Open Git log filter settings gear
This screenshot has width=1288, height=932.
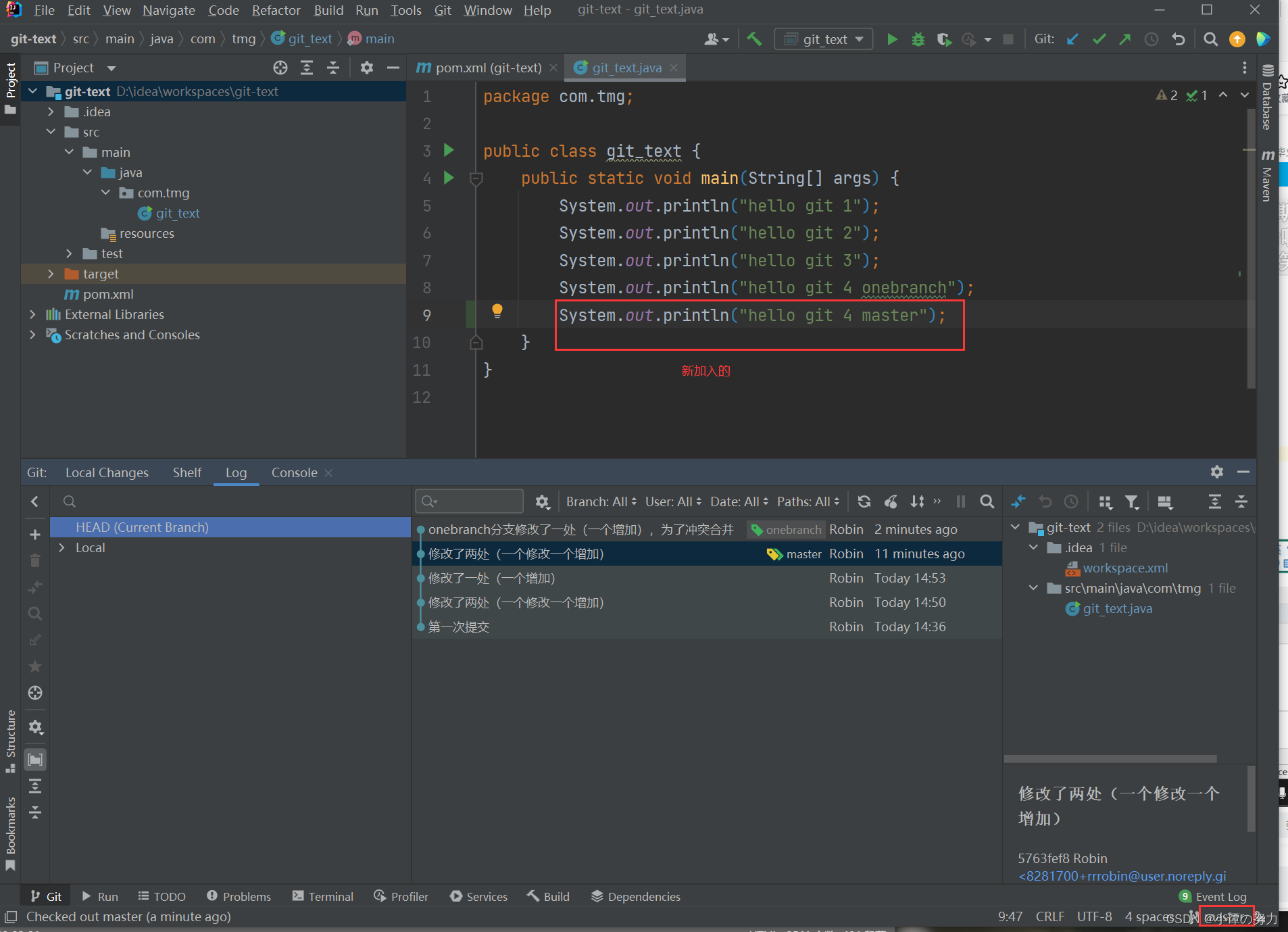tap(542, 501)
